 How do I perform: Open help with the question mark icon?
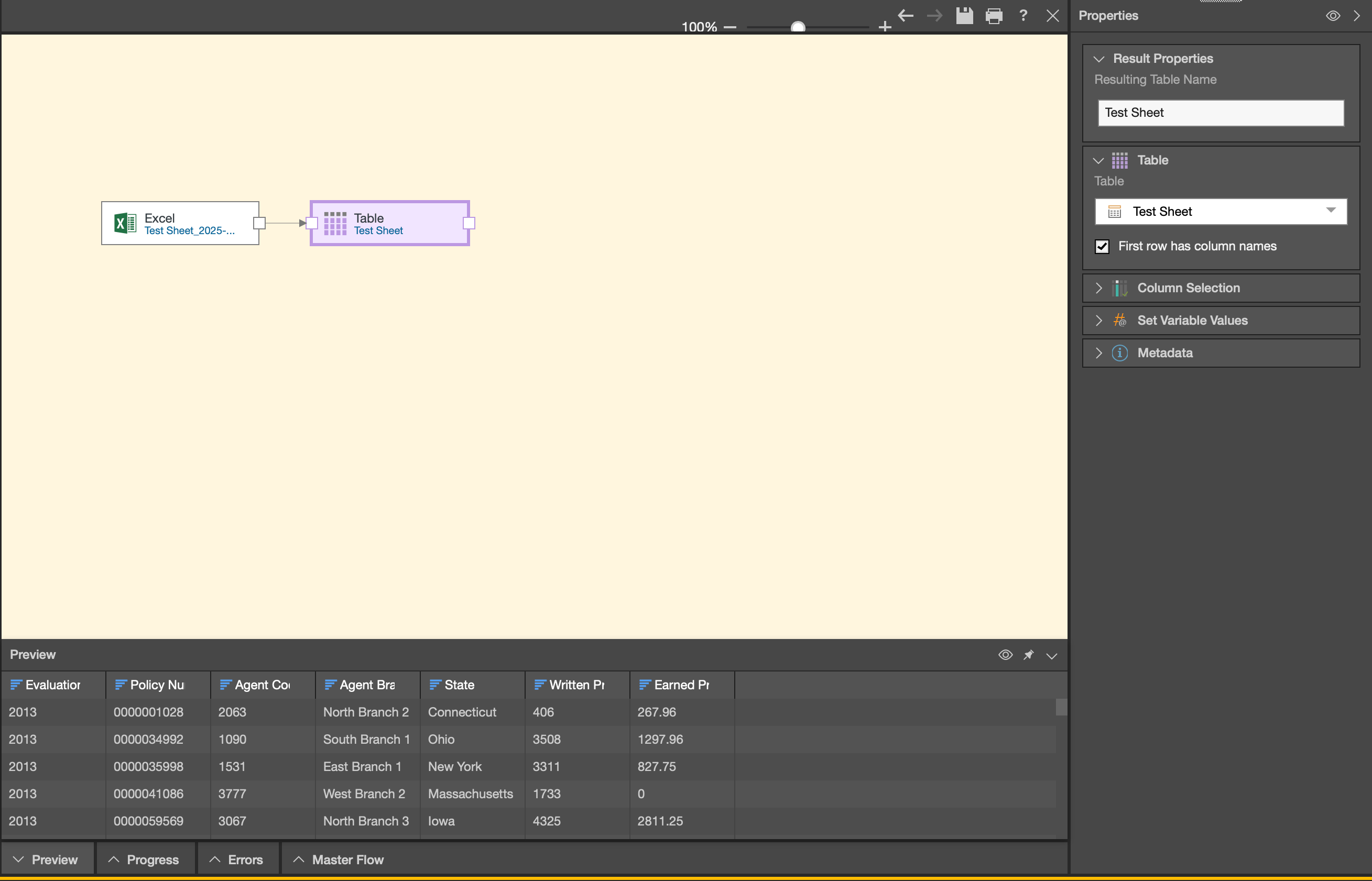[1023, 15]
